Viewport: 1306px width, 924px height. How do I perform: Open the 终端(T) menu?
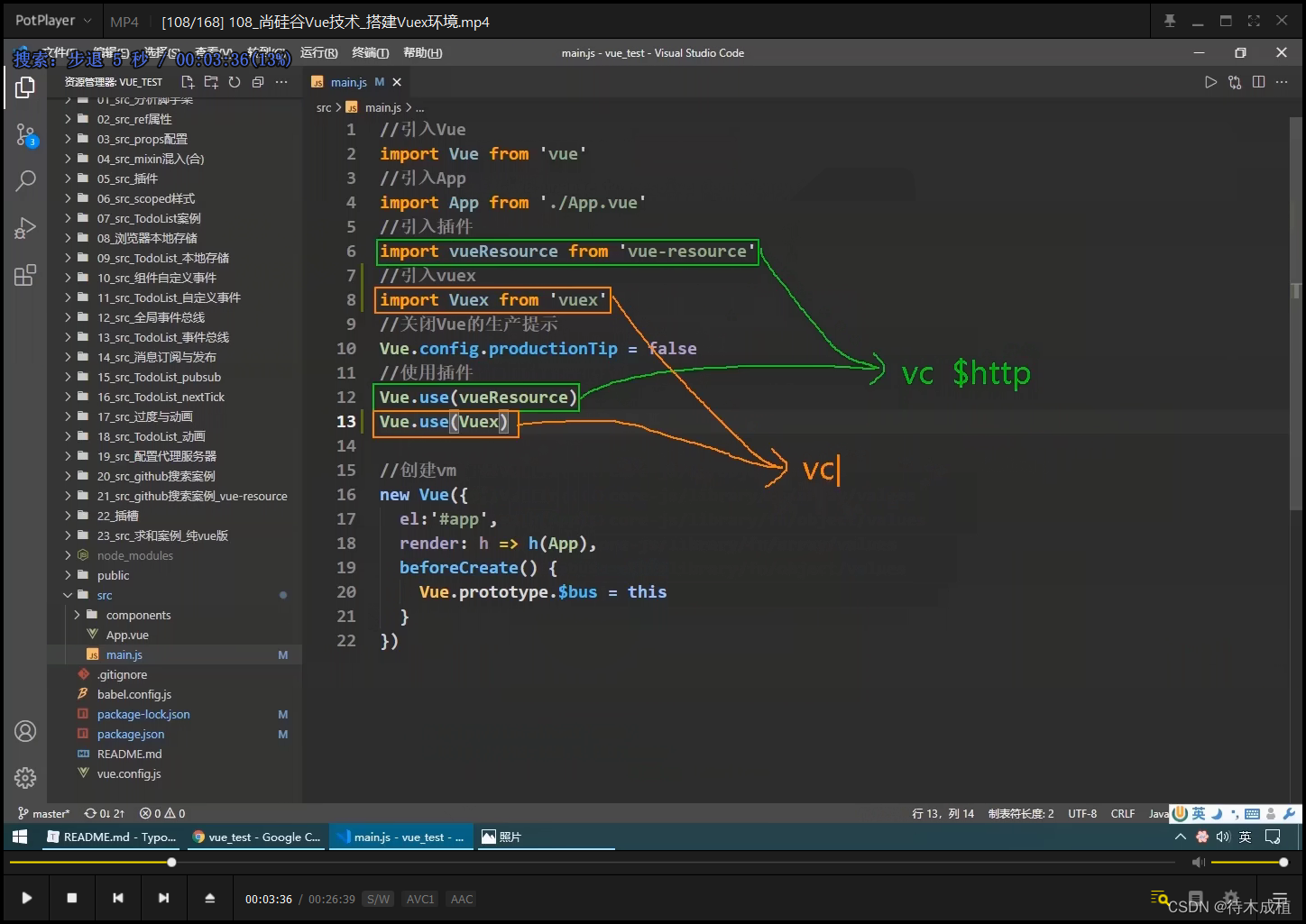tap(371, 53)
